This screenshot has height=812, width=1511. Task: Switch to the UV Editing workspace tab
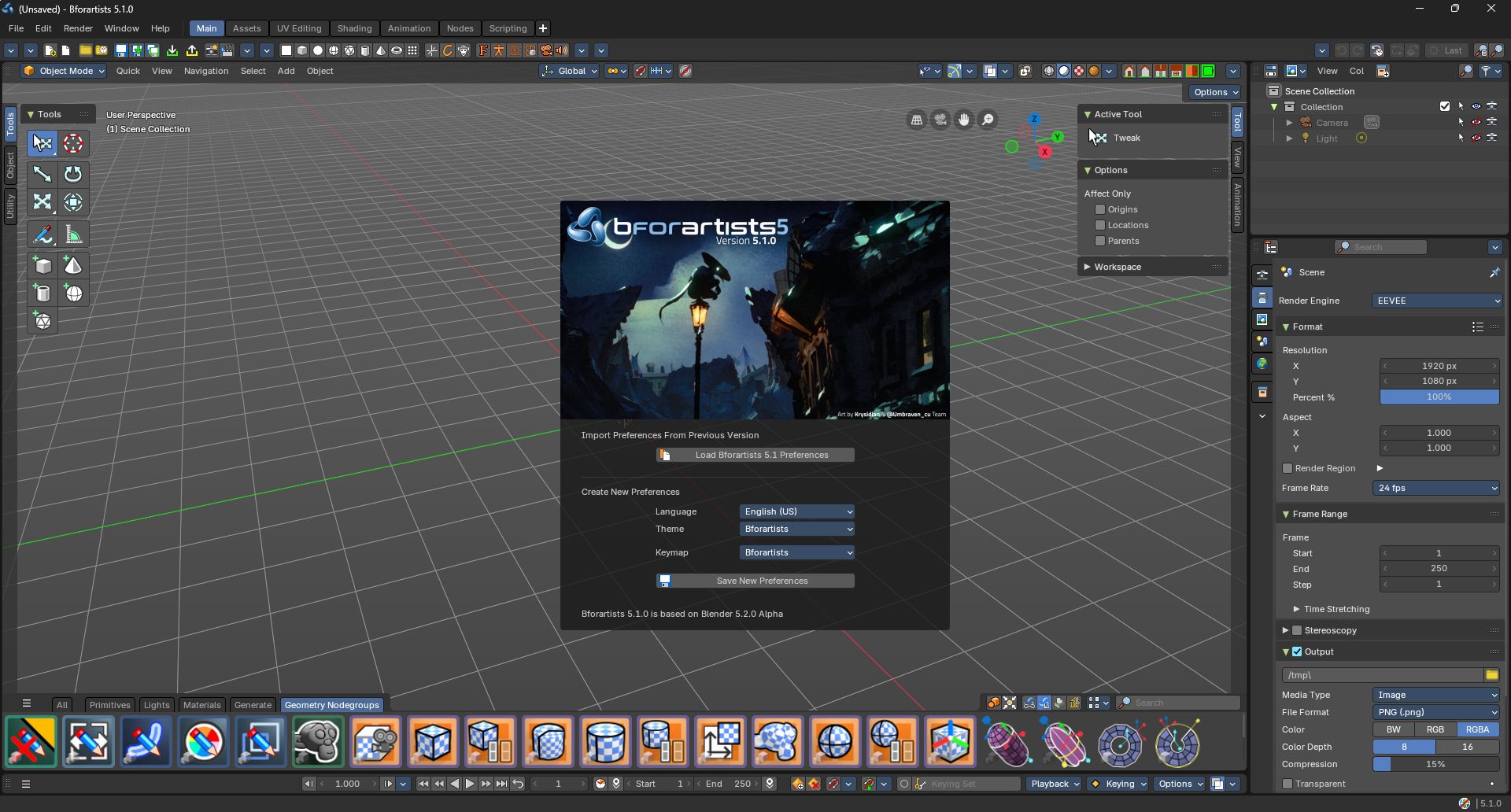299,28
